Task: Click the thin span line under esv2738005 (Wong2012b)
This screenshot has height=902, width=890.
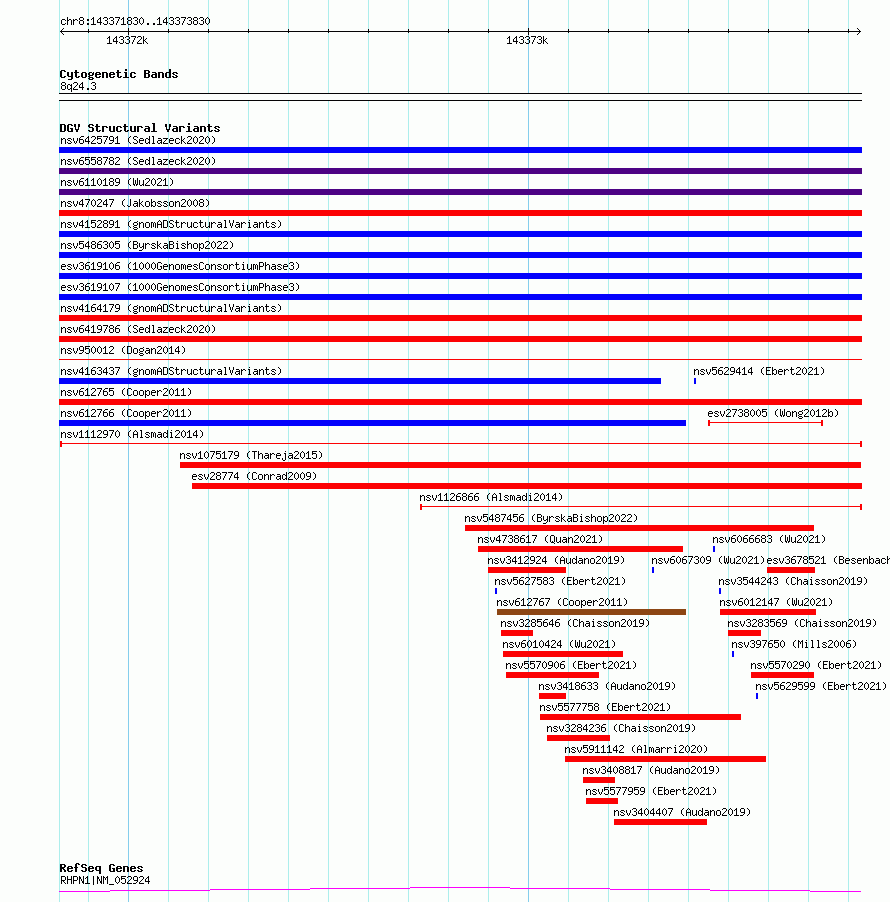Action: (765, 423)
